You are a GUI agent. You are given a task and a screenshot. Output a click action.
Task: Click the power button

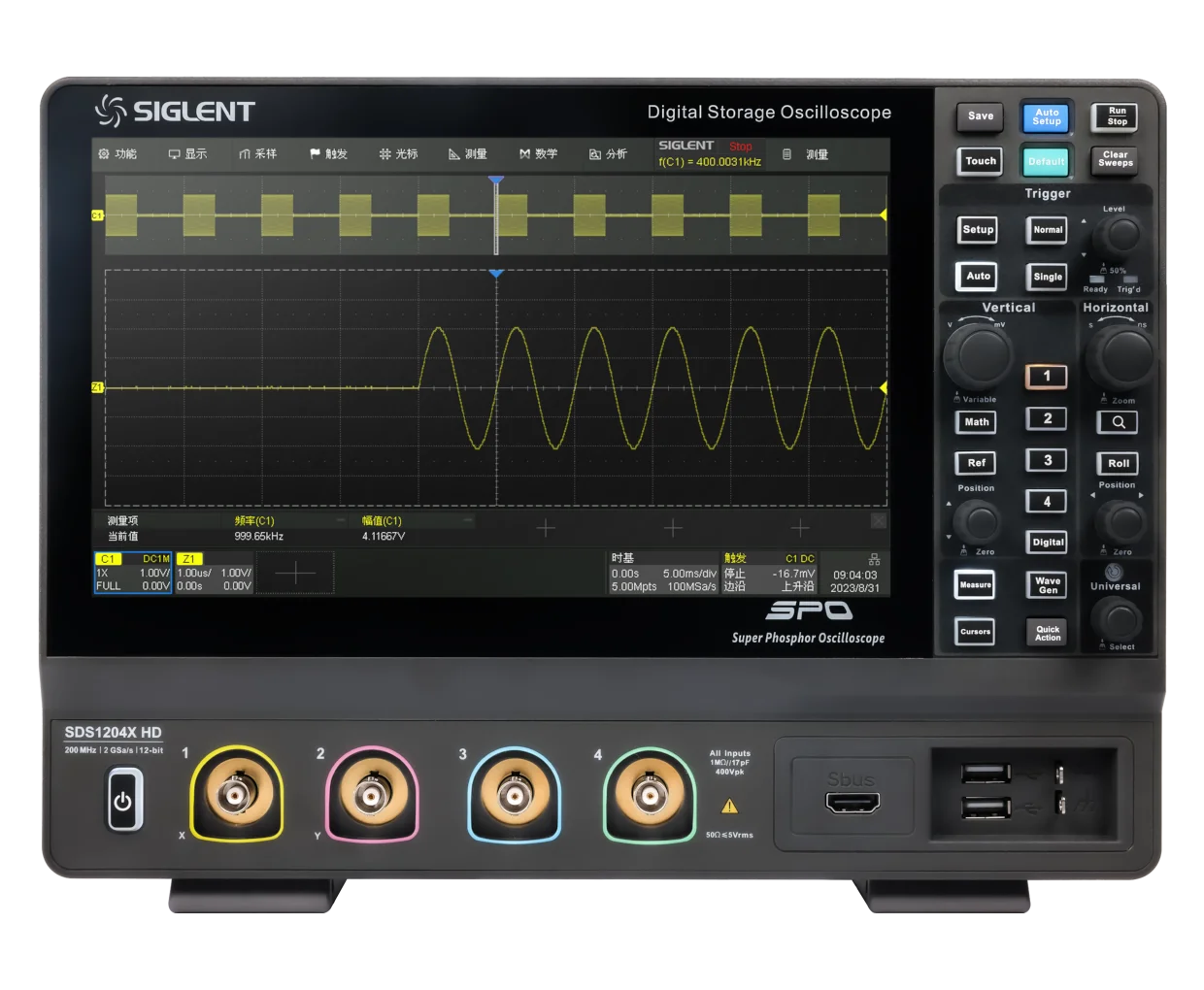[124, 801]
